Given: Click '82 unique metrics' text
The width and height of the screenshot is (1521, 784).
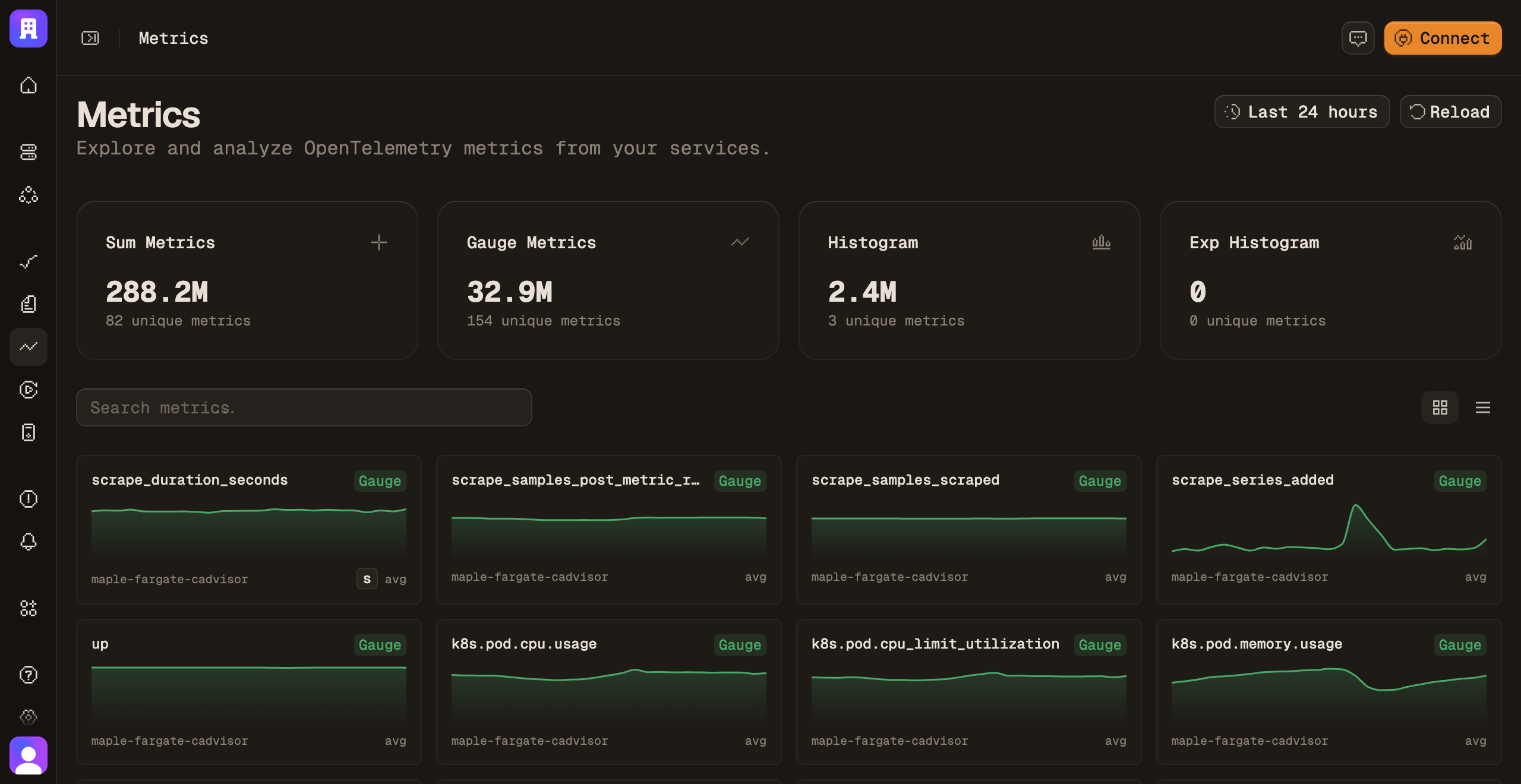Looking at the screenshot, I should 178,321.
